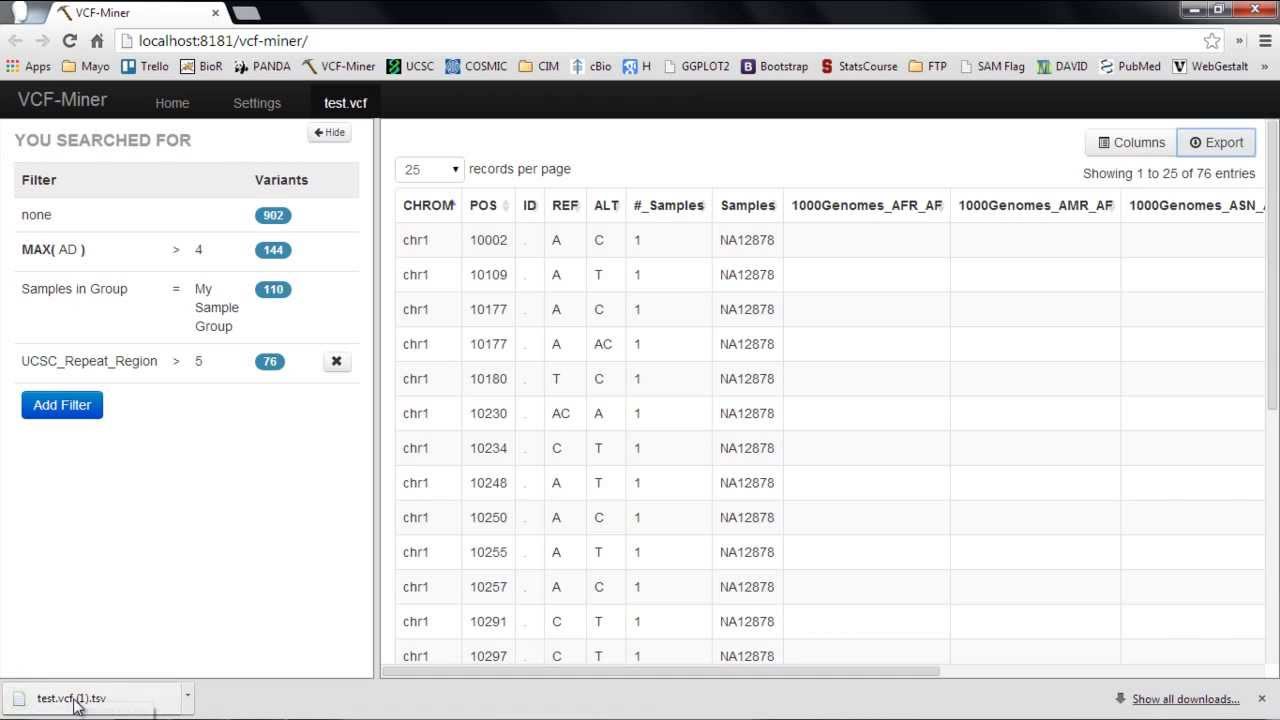
Task: Open the COSMIC bookmark
Action: click(x=477, y=66)
